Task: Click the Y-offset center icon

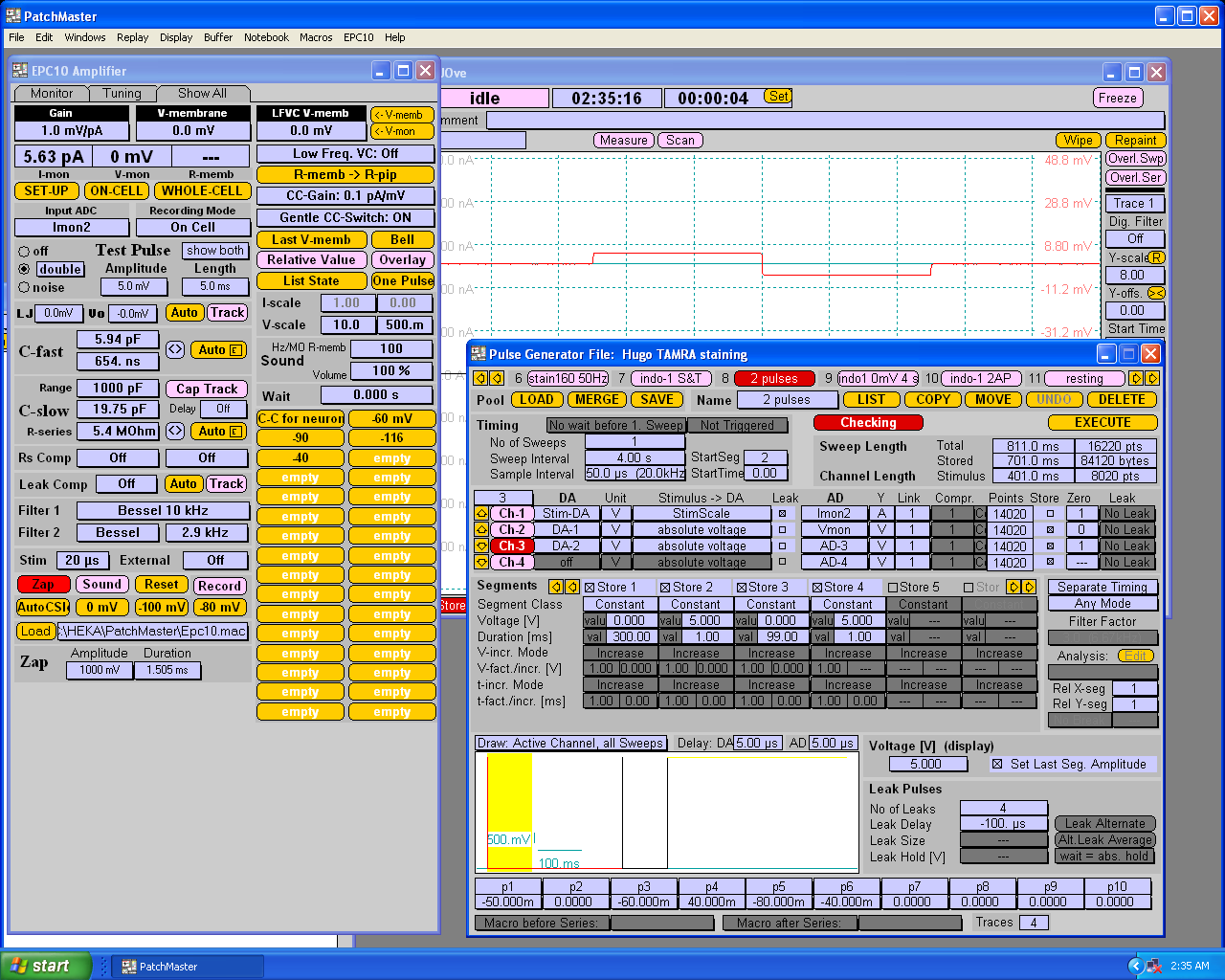Action: point(1156,293)
